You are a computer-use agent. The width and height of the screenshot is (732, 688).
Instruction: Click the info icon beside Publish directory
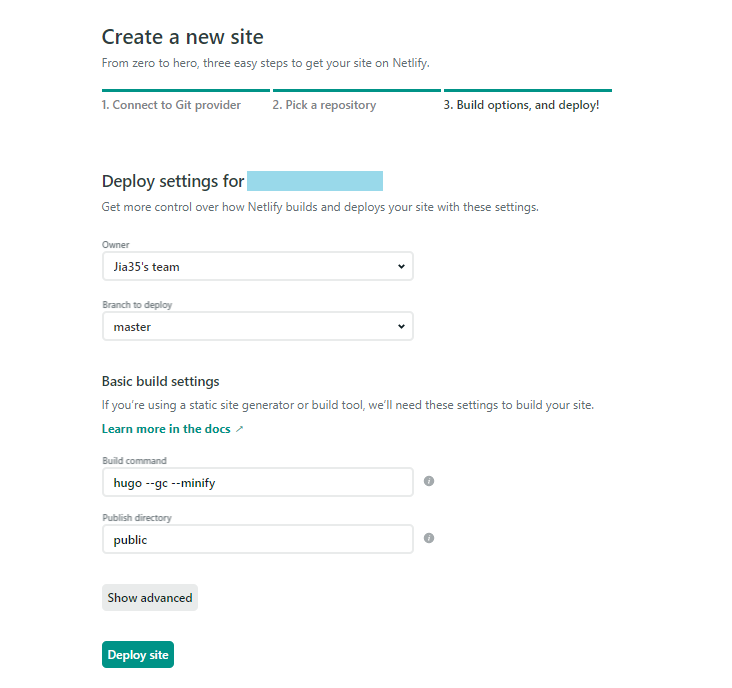tap(429, 538)
